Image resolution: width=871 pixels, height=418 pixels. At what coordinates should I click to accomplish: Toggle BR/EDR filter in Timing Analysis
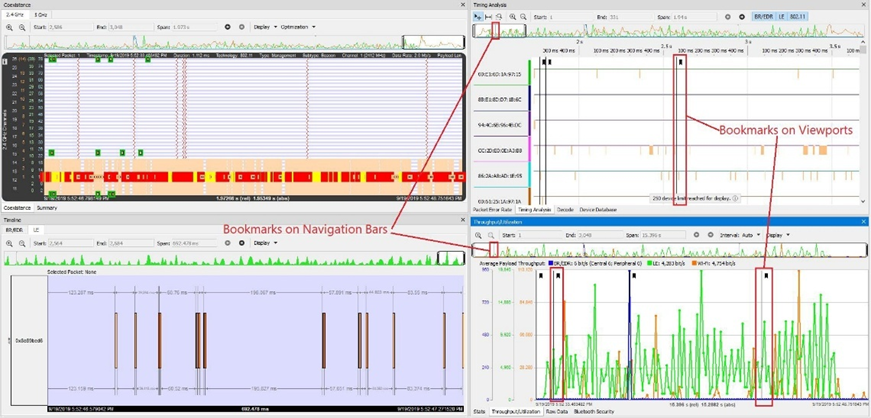(x=764, y=17)
